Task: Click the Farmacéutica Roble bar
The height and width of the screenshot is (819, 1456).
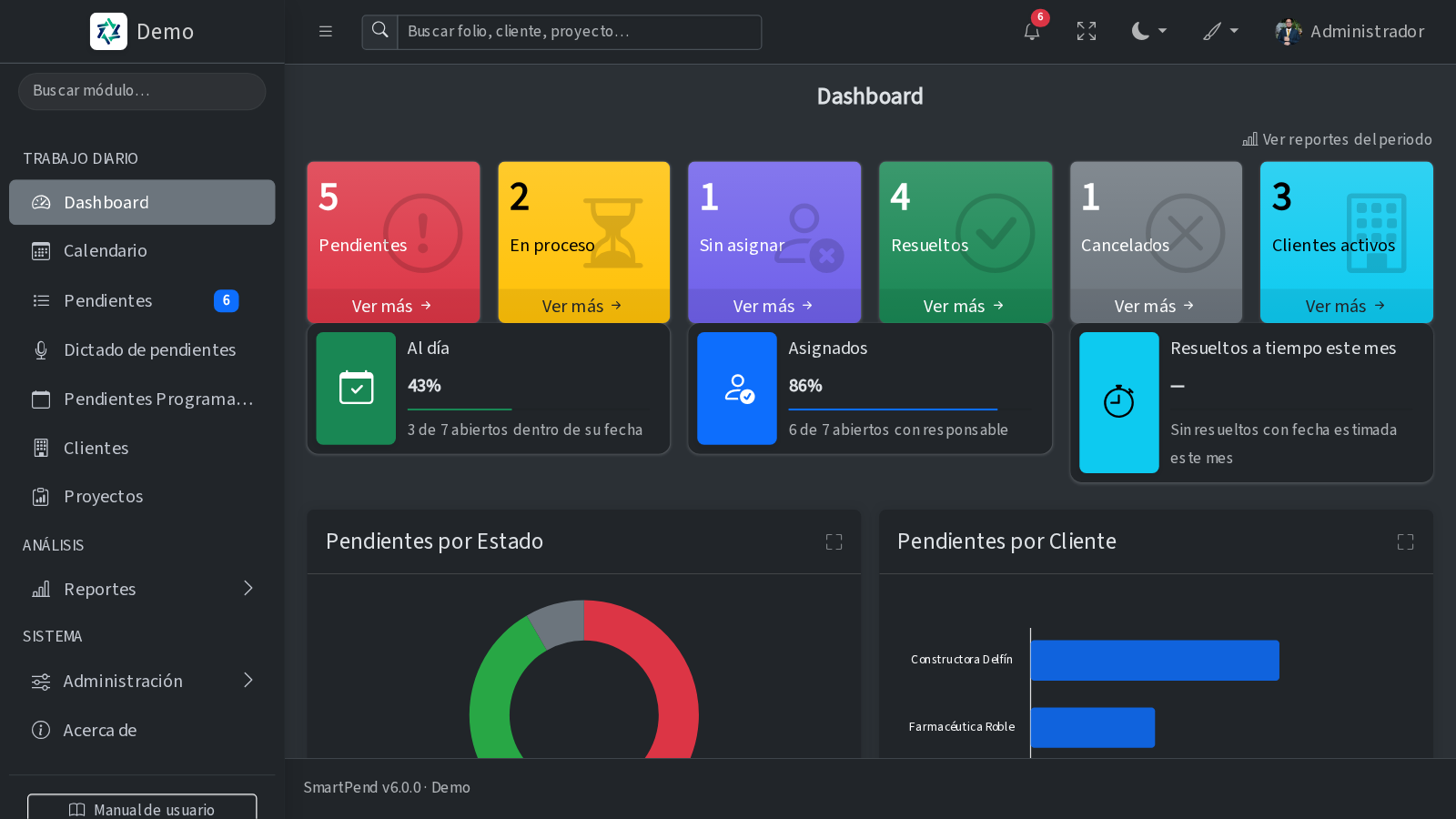Action: 1093,728
